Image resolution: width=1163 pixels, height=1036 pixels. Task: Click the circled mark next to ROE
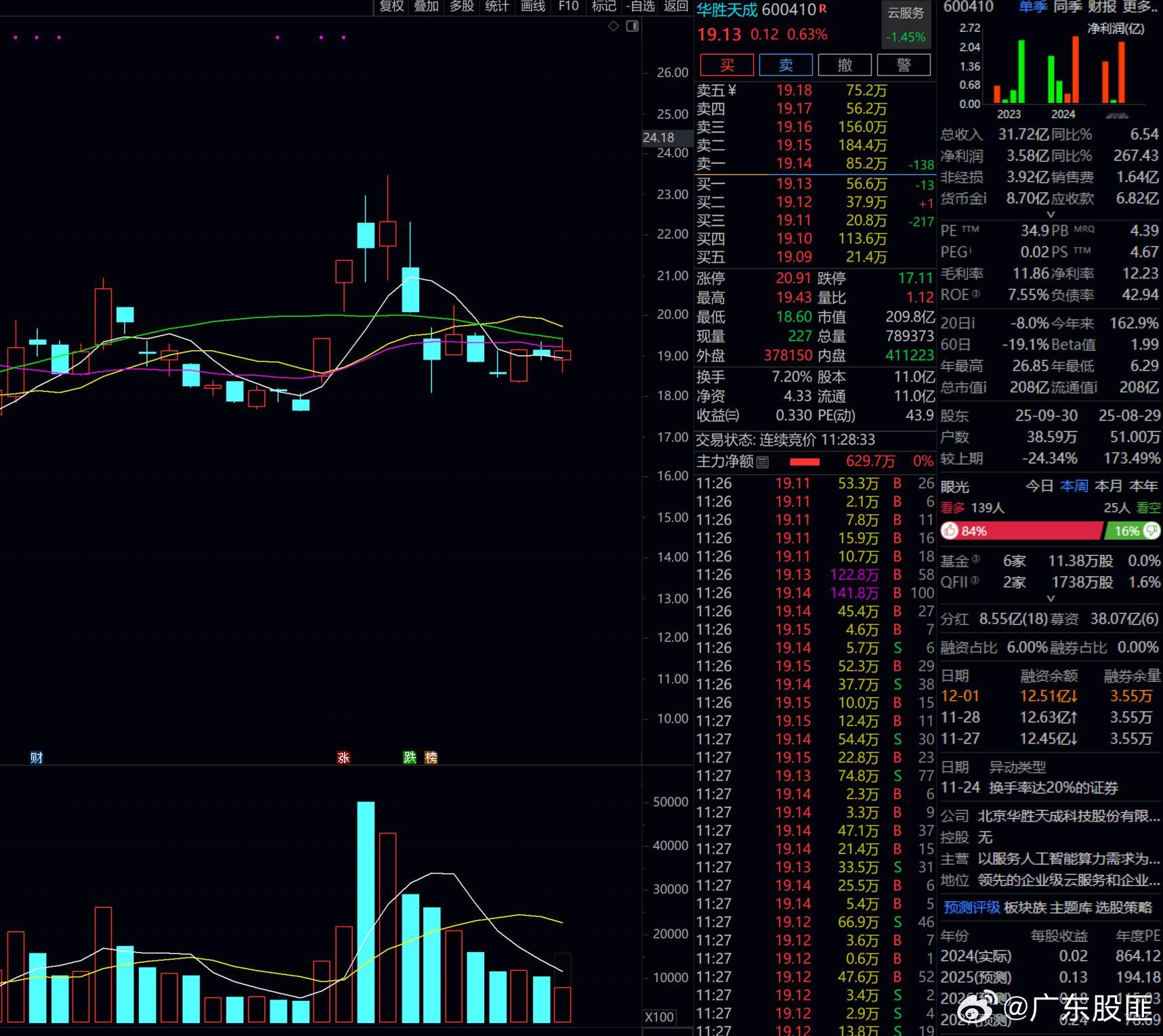click(975, 294)
